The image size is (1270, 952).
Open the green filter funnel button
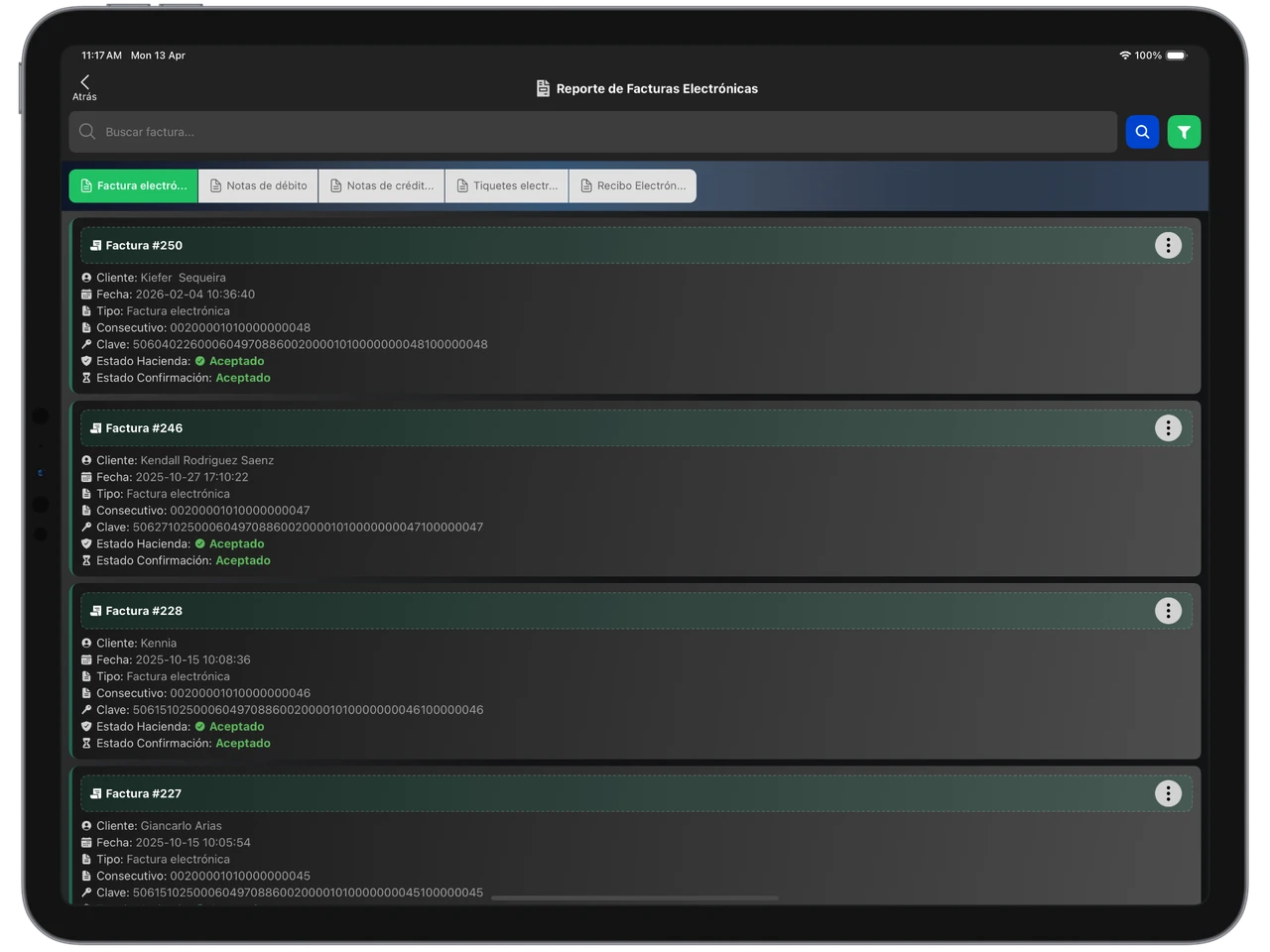(1184, 132)
